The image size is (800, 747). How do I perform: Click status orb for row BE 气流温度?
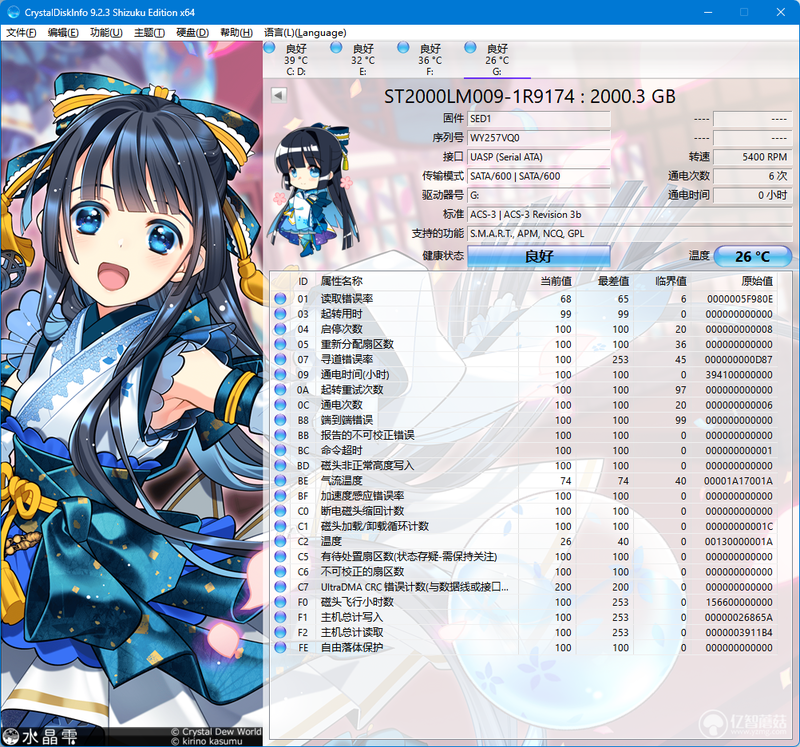pos(280,481)
